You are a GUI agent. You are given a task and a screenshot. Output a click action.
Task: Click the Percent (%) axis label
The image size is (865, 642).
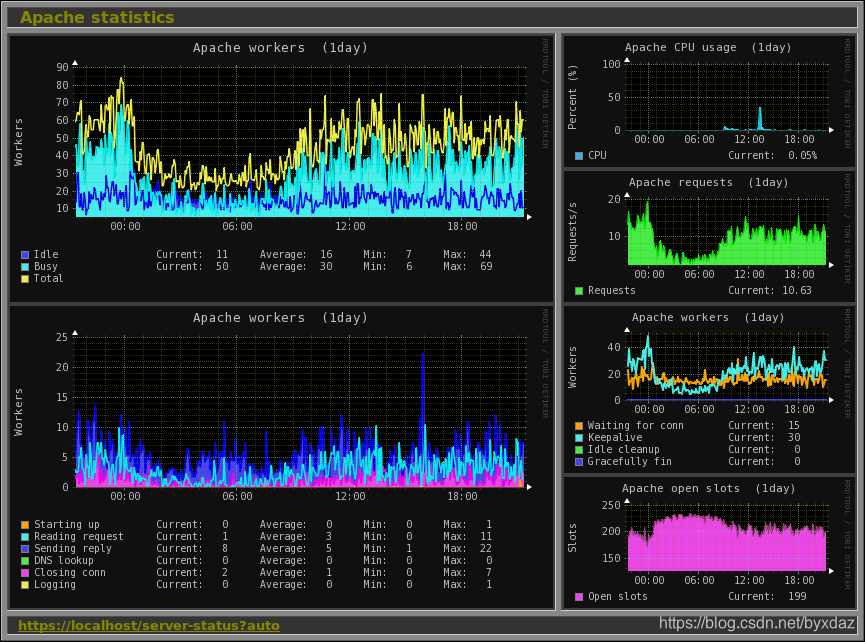572,97
